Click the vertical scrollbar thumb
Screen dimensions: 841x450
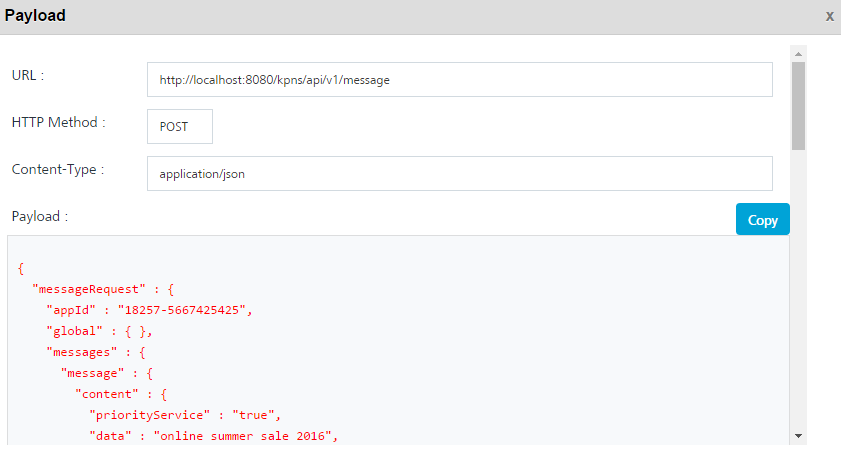(798, 105)
